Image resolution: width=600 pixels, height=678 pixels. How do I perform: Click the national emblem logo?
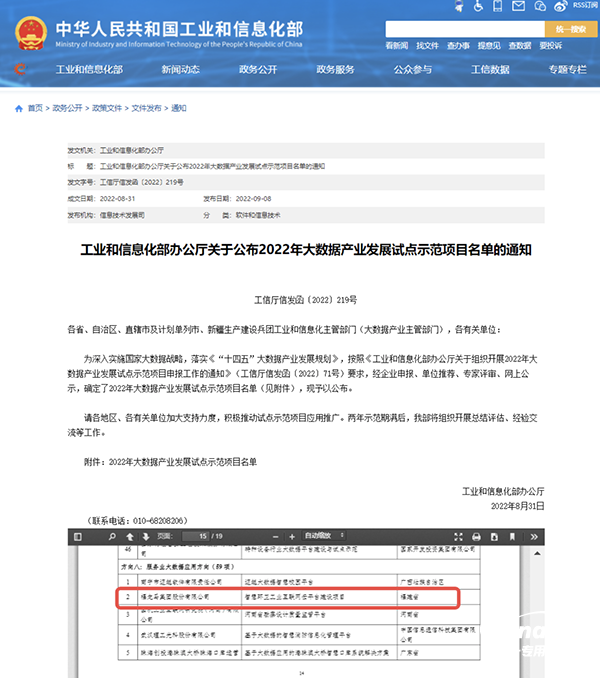pos(31,33)
